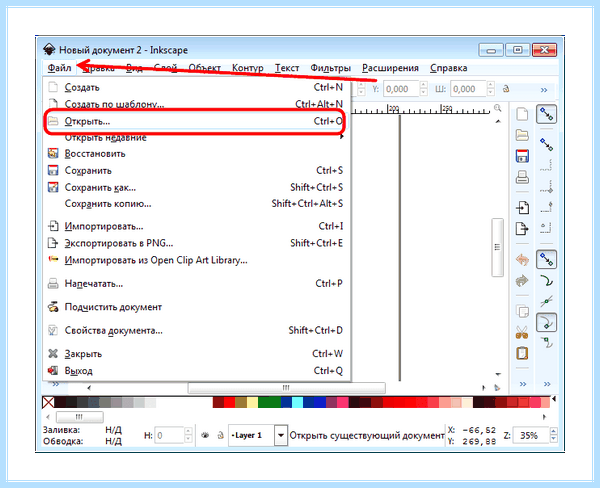Click the Print icon in the commands bar
The height and width of the screenshot is (488, 600).
click(522, 177)
